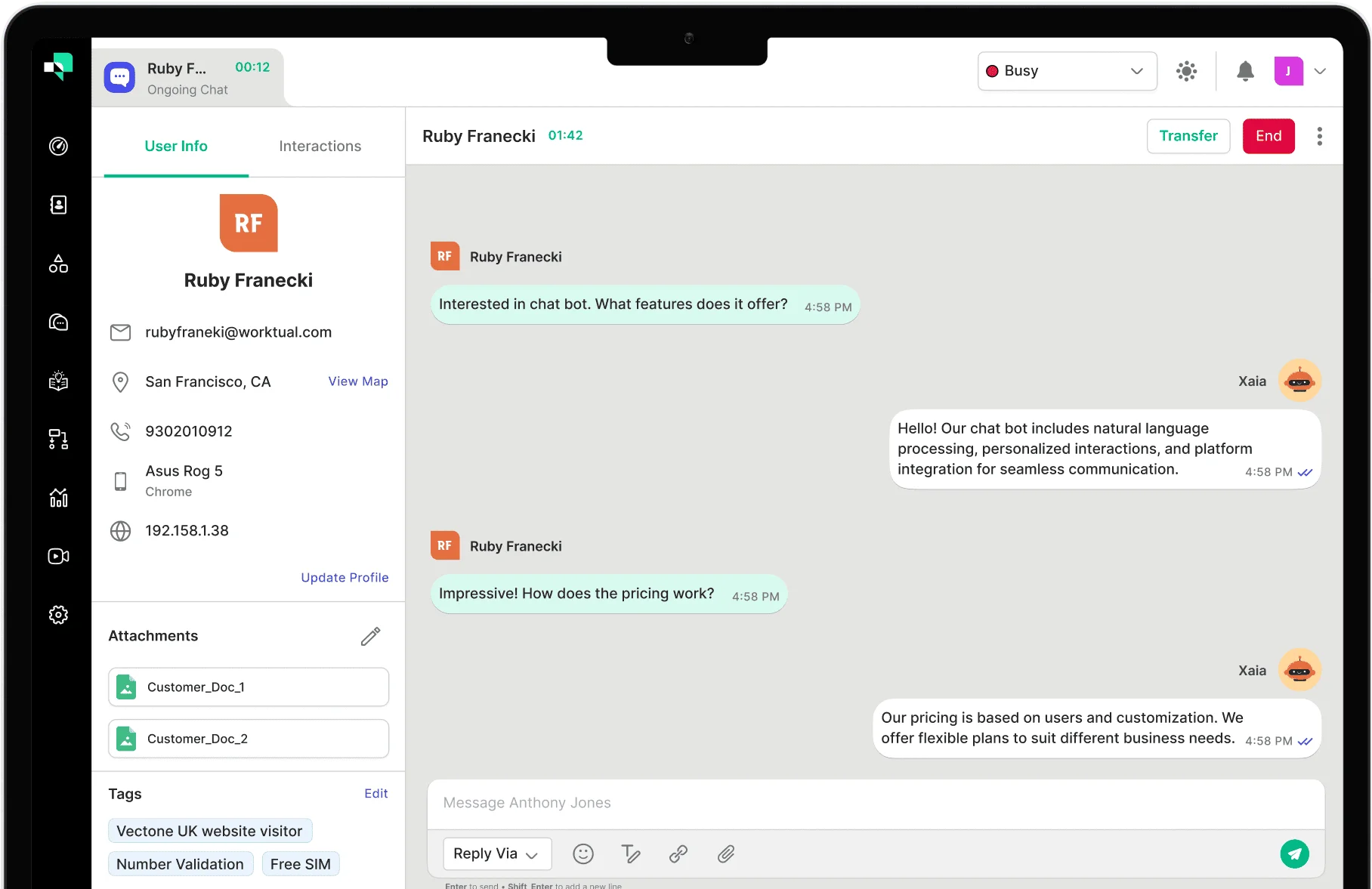Click the 'Impressive! How does the pricing' message

[609, 594]
